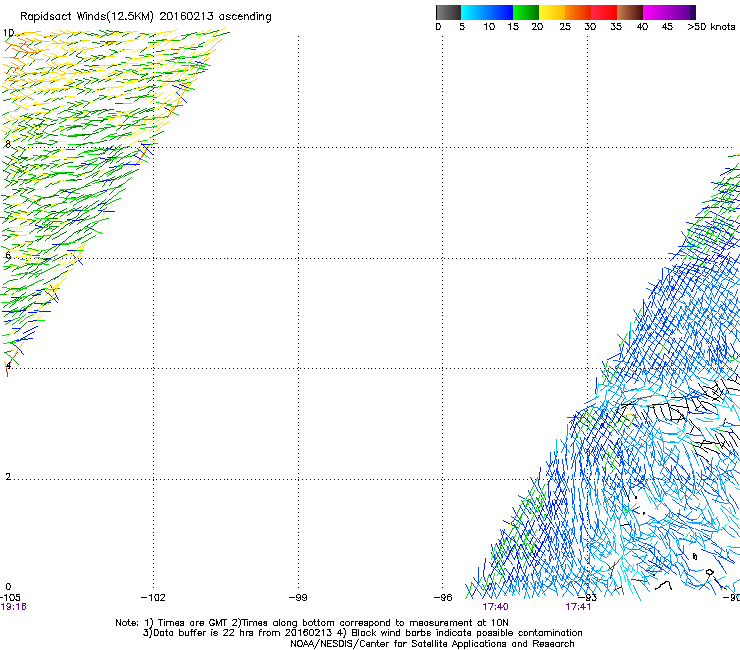Image resolution: width=740 pixels, height=650 pixels.
Task: Click the '5' label under the color bar
Action: (462, 27)
